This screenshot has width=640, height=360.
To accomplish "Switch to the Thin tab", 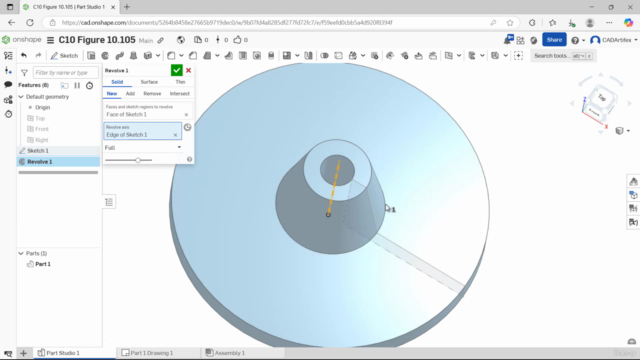I will pos(180,82).
